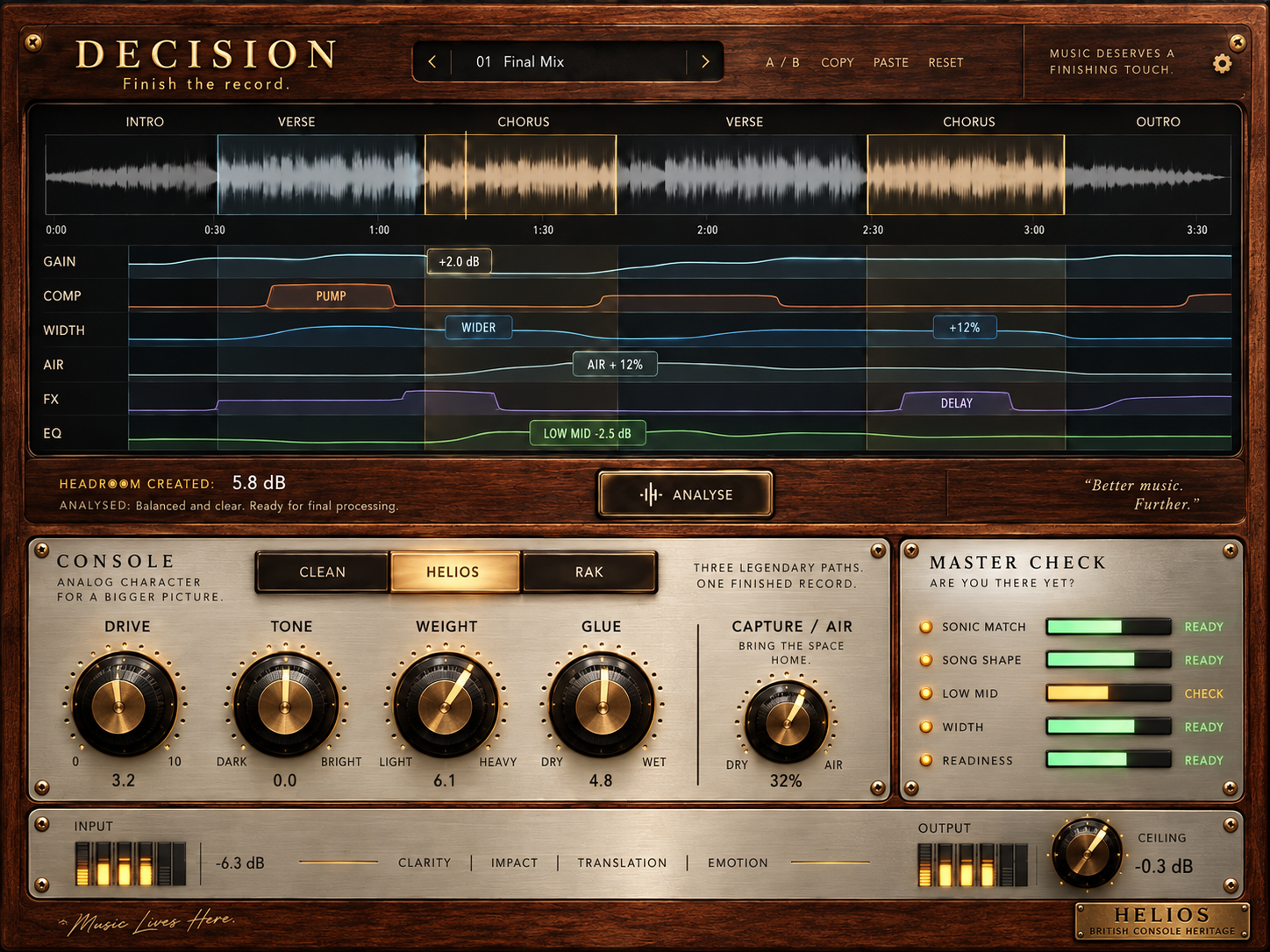The image size is (1270, 952).
Task: Click the OUTRO section label
Action: (1158, 122)
